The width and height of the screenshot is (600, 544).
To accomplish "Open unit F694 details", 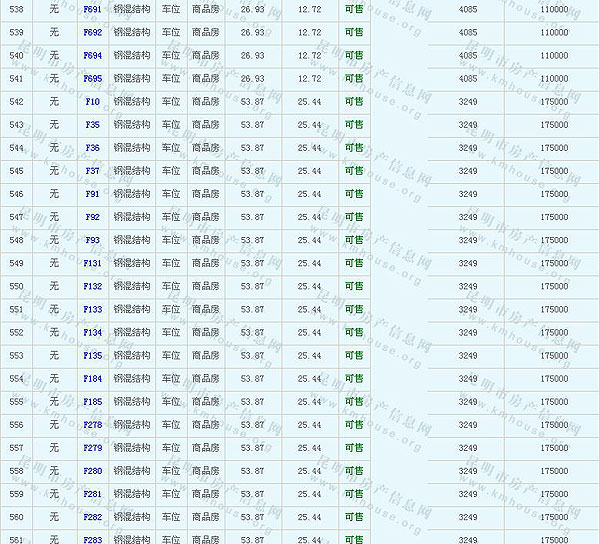I will [92, 55].
